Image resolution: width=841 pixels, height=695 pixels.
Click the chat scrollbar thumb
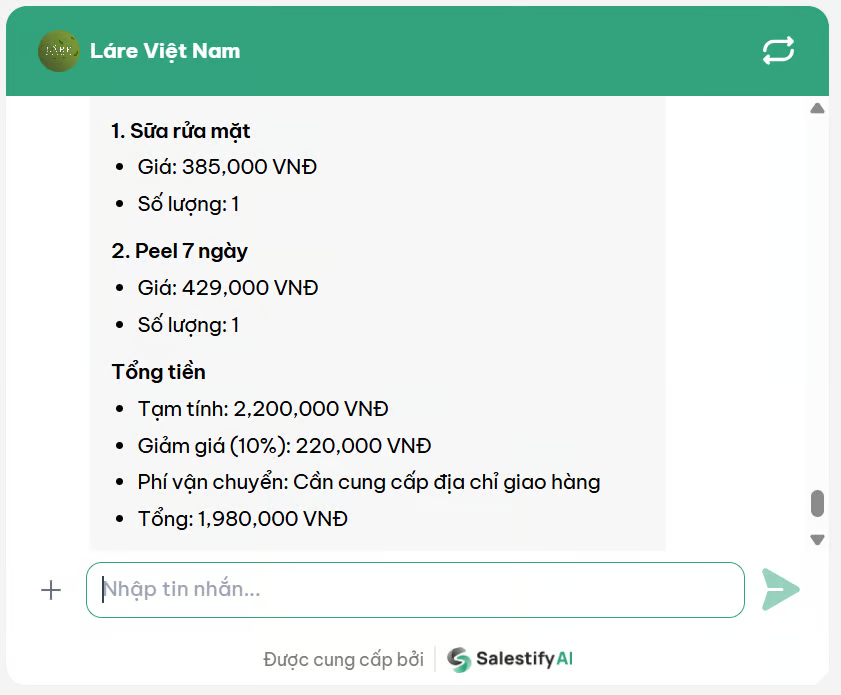pos(817,503)
